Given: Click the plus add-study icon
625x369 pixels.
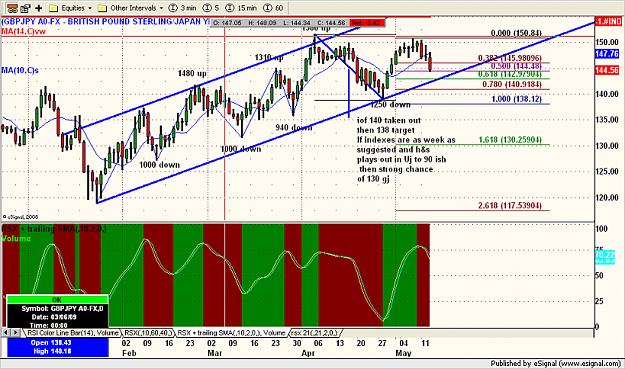Looking at the screenshot, I should tap(39, 8).
